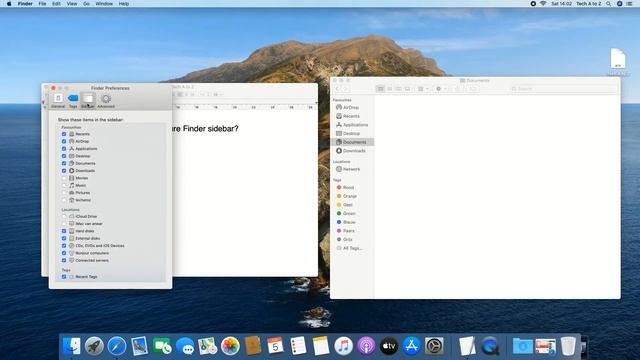640x360 pixels.
Task: Uncheck the Connected servers checkbox
Action: point(64,260)
